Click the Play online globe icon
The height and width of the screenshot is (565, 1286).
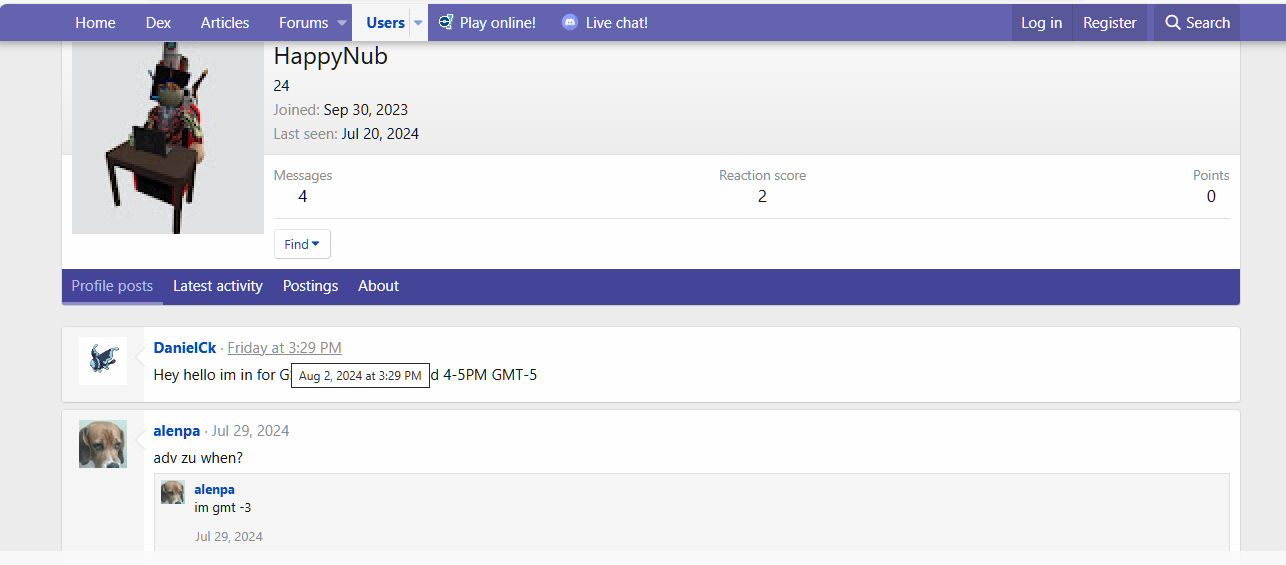click(x=446, y=22)
